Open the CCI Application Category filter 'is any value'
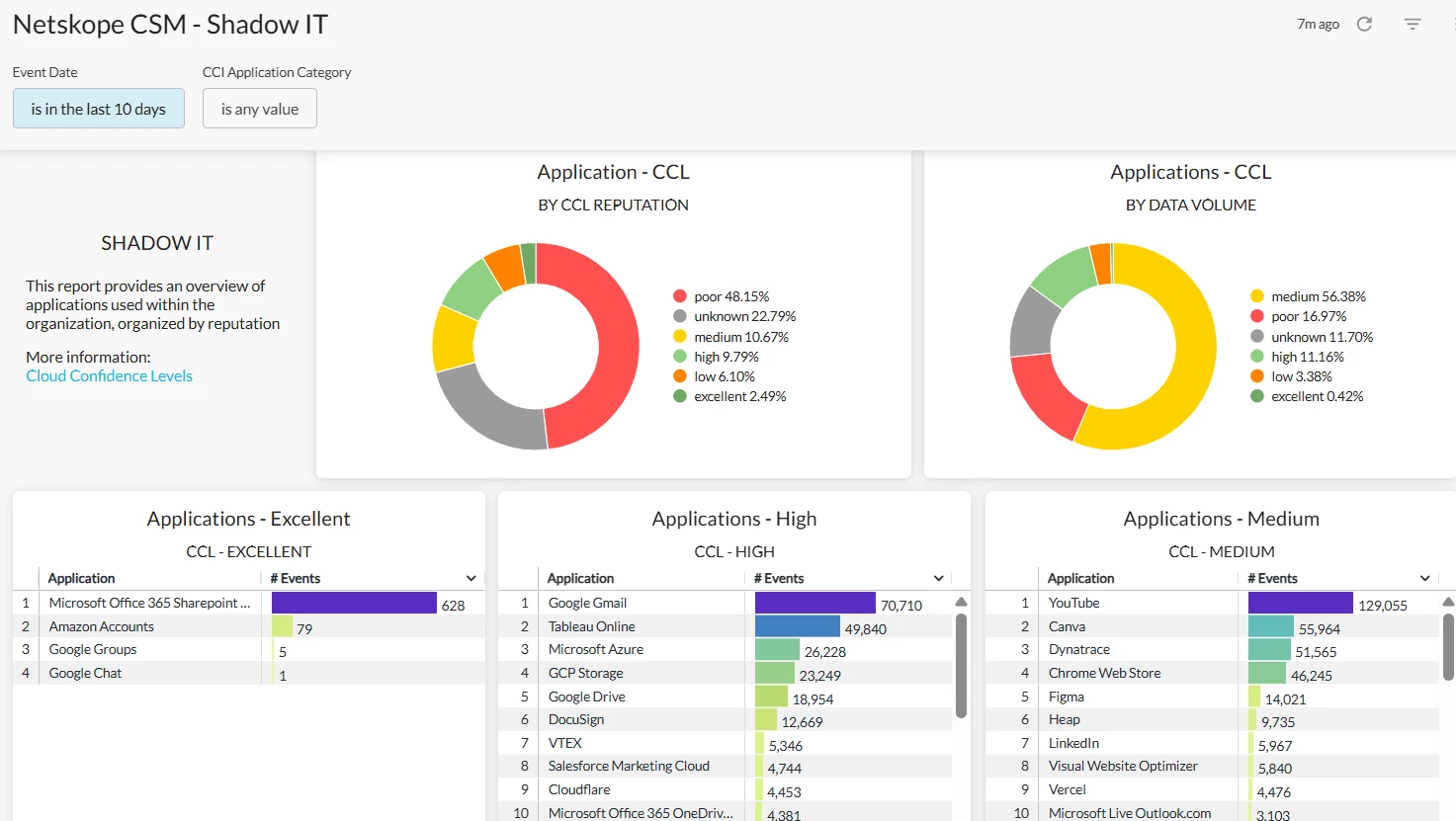Viewport: 1456px width, 821px height. (x=260, y=109)
